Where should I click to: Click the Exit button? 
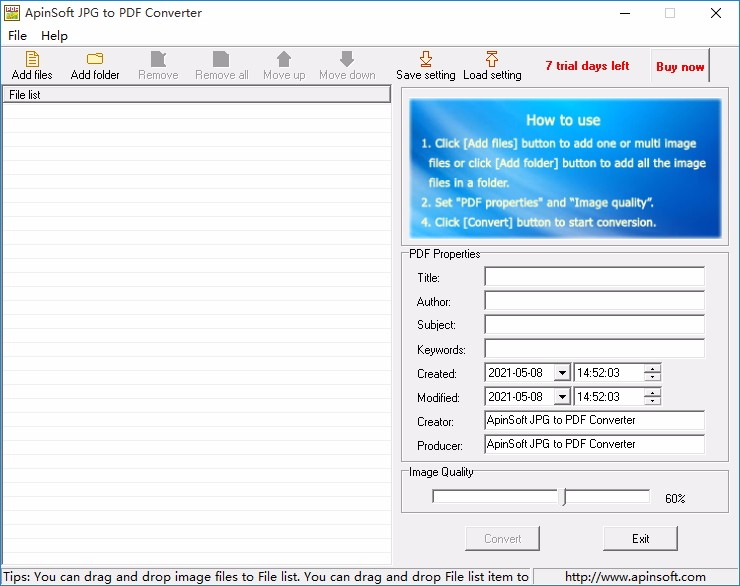click(640, 538)
